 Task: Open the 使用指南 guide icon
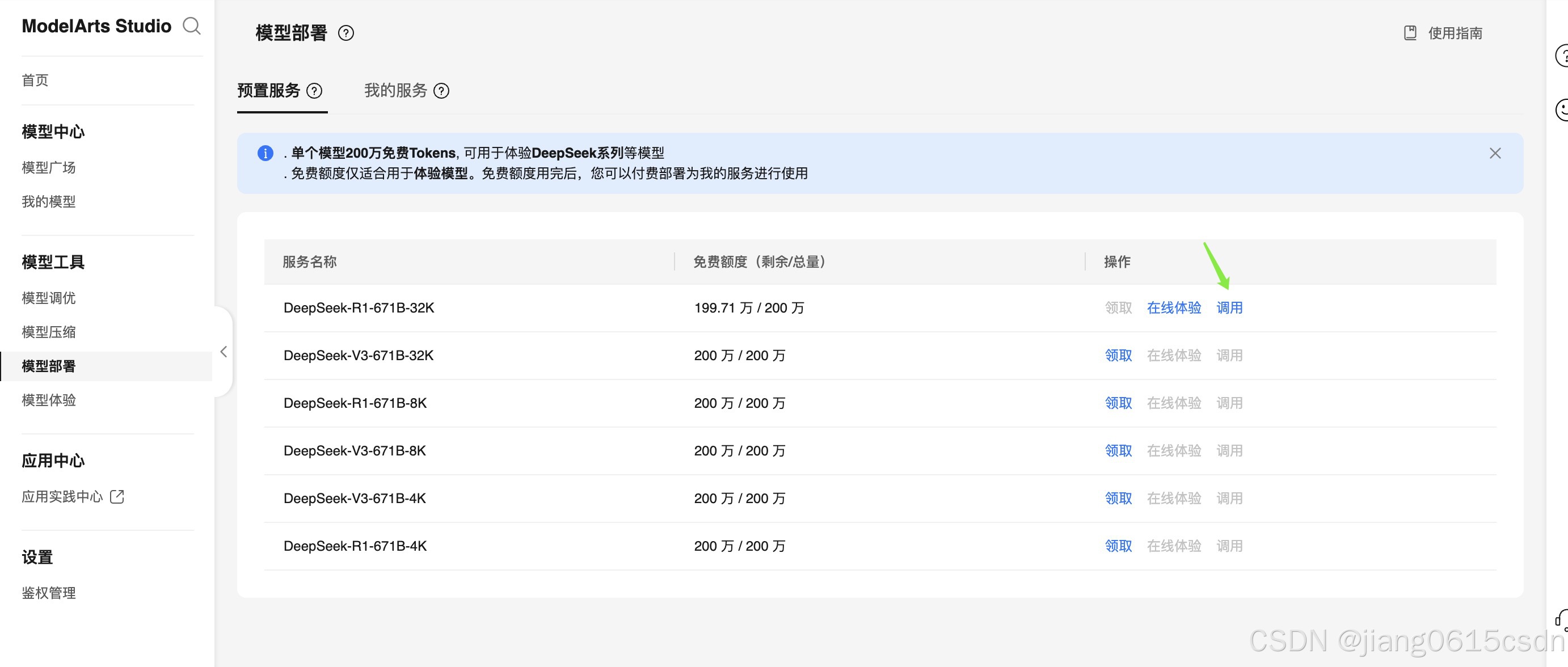(x=1410, y=33)
